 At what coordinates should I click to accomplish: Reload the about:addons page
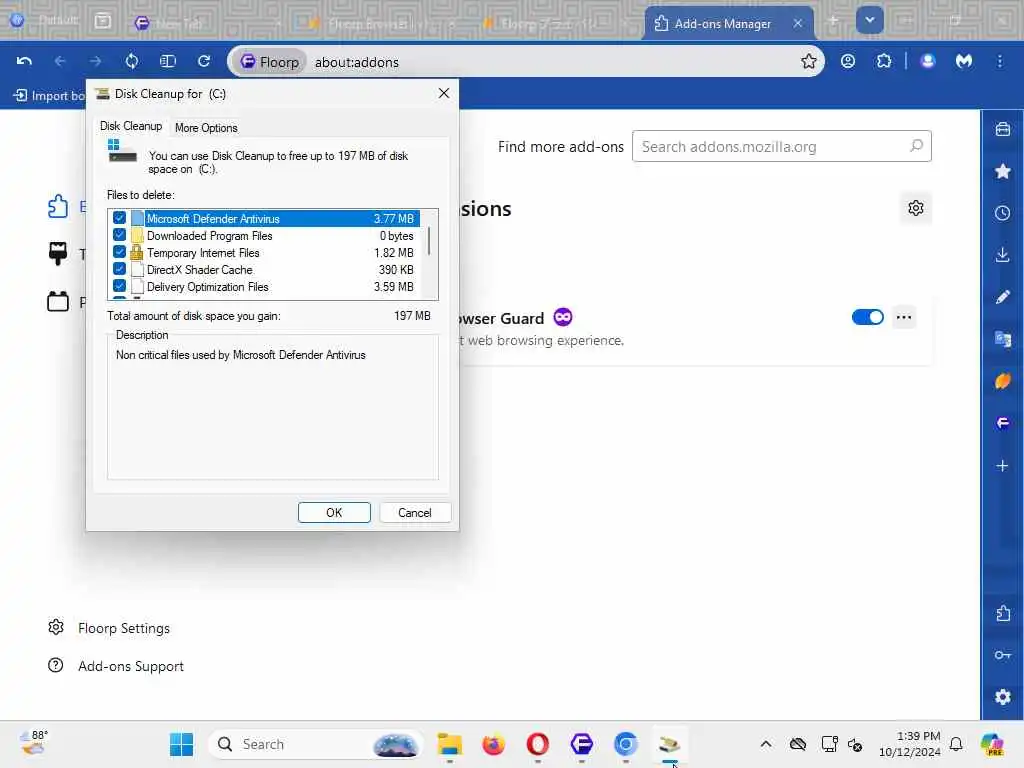click(204, 61)
